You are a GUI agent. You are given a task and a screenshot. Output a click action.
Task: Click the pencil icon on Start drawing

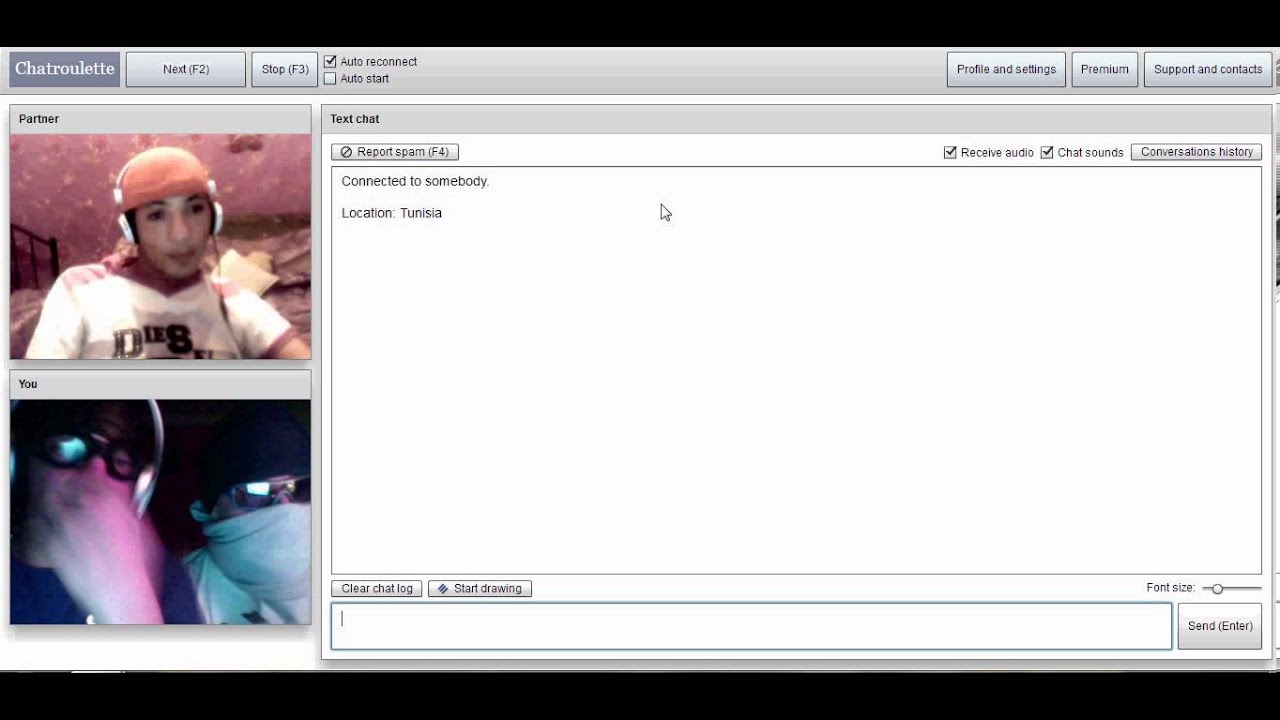click(443, 589)
